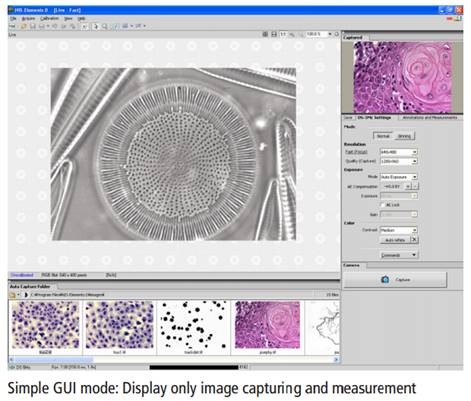Open the Help menu
Screen dimensions: 471x401
81,19
